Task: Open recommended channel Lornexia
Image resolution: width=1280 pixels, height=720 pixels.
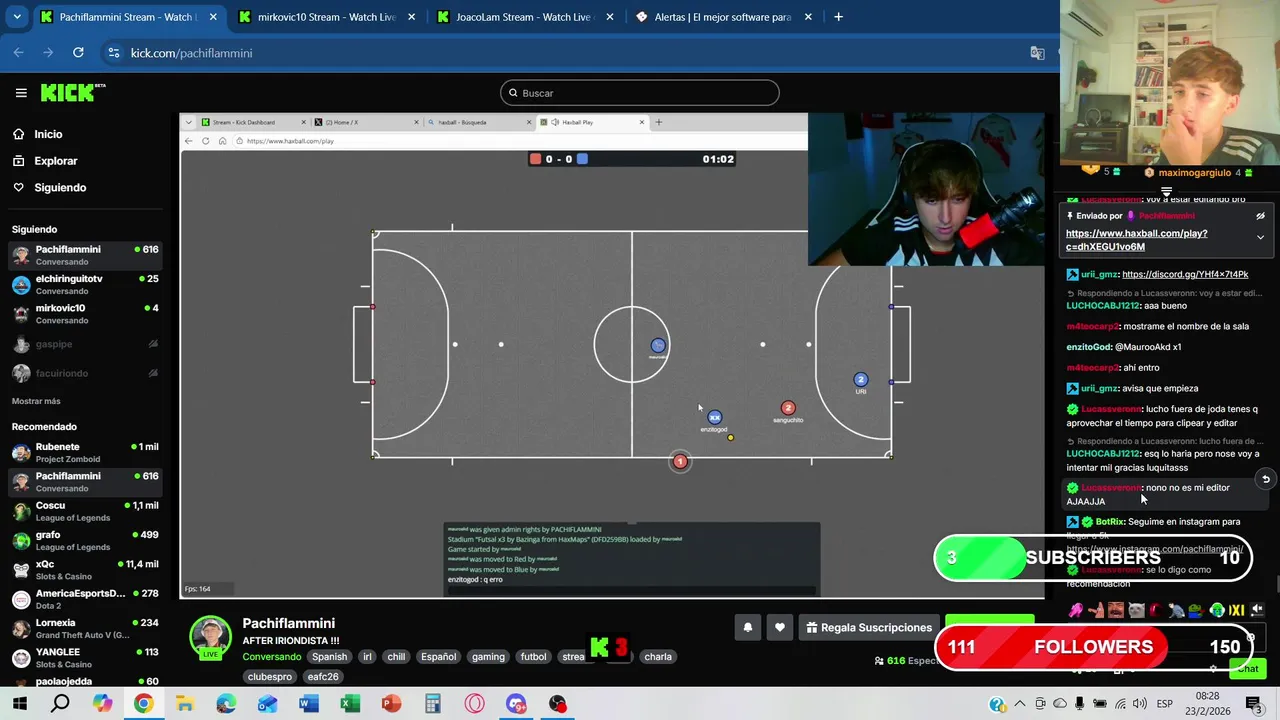Action: 85,628
